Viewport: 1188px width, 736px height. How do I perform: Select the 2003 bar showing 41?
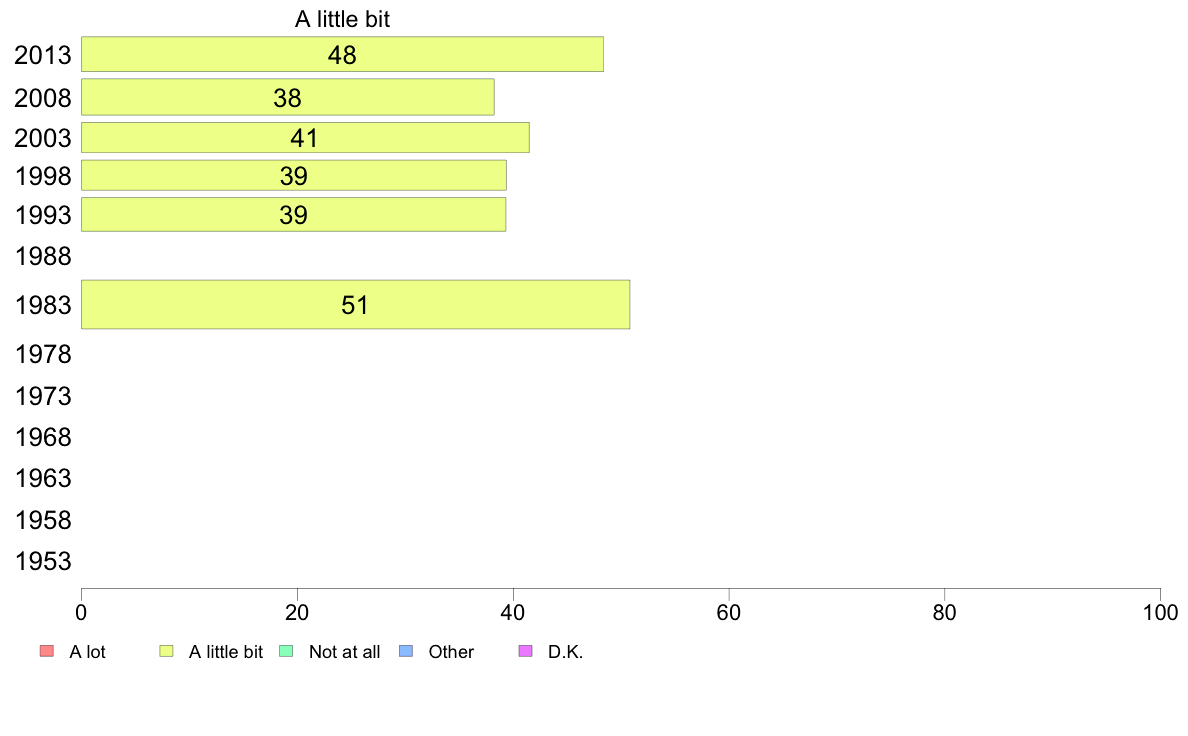point(305,138)
